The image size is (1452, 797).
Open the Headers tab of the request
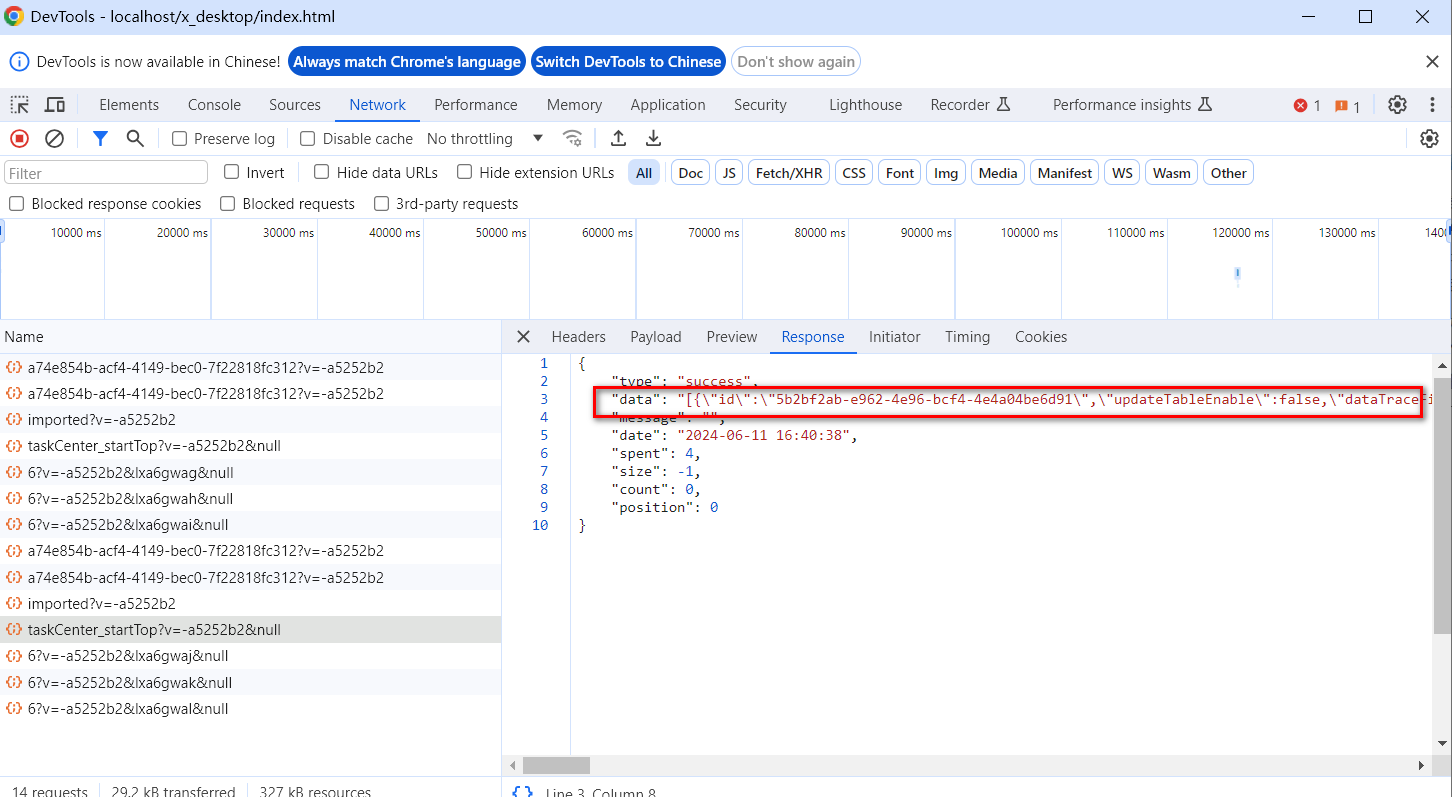point(578,337)
